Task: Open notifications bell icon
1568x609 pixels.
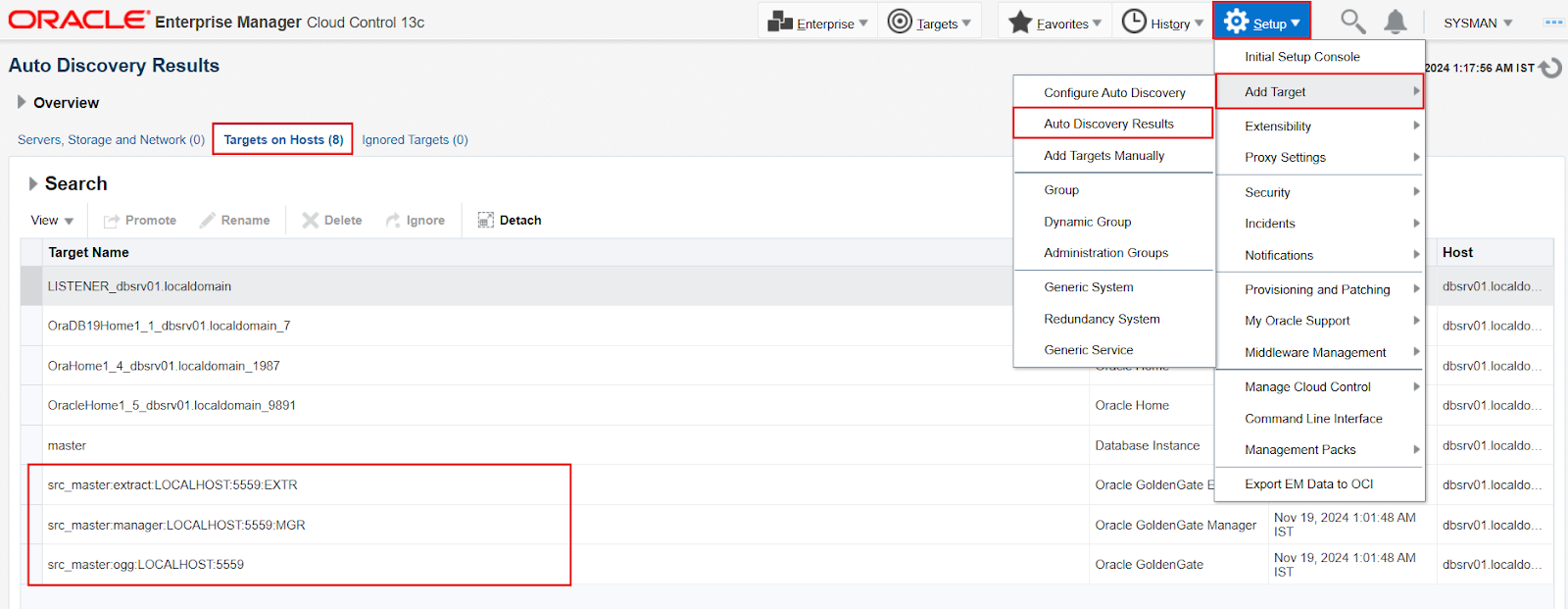Action: pos(1396,22)
